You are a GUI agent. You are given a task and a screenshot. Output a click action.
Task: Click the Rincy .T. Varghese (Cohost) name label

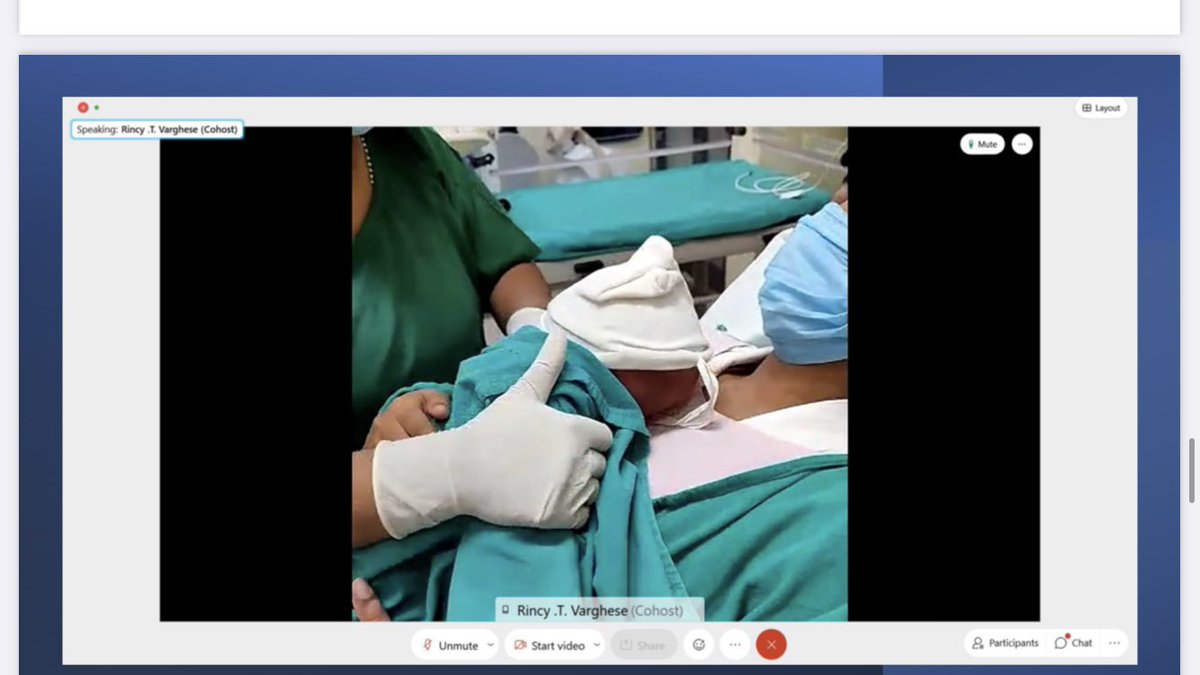click(599, 610)
